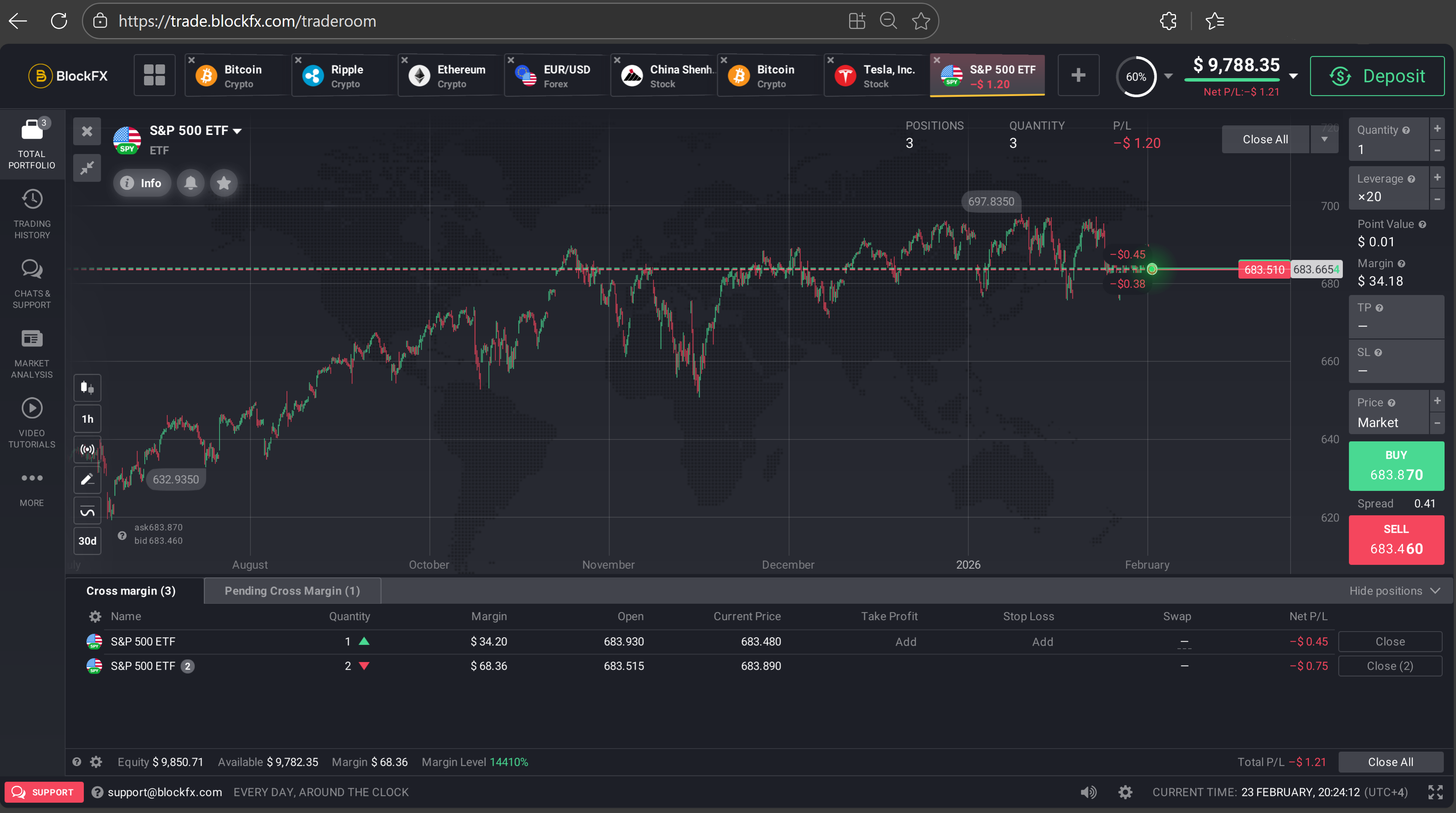Open the Total Portfolio panel
1456x813 pixels.
click(32, 144)
